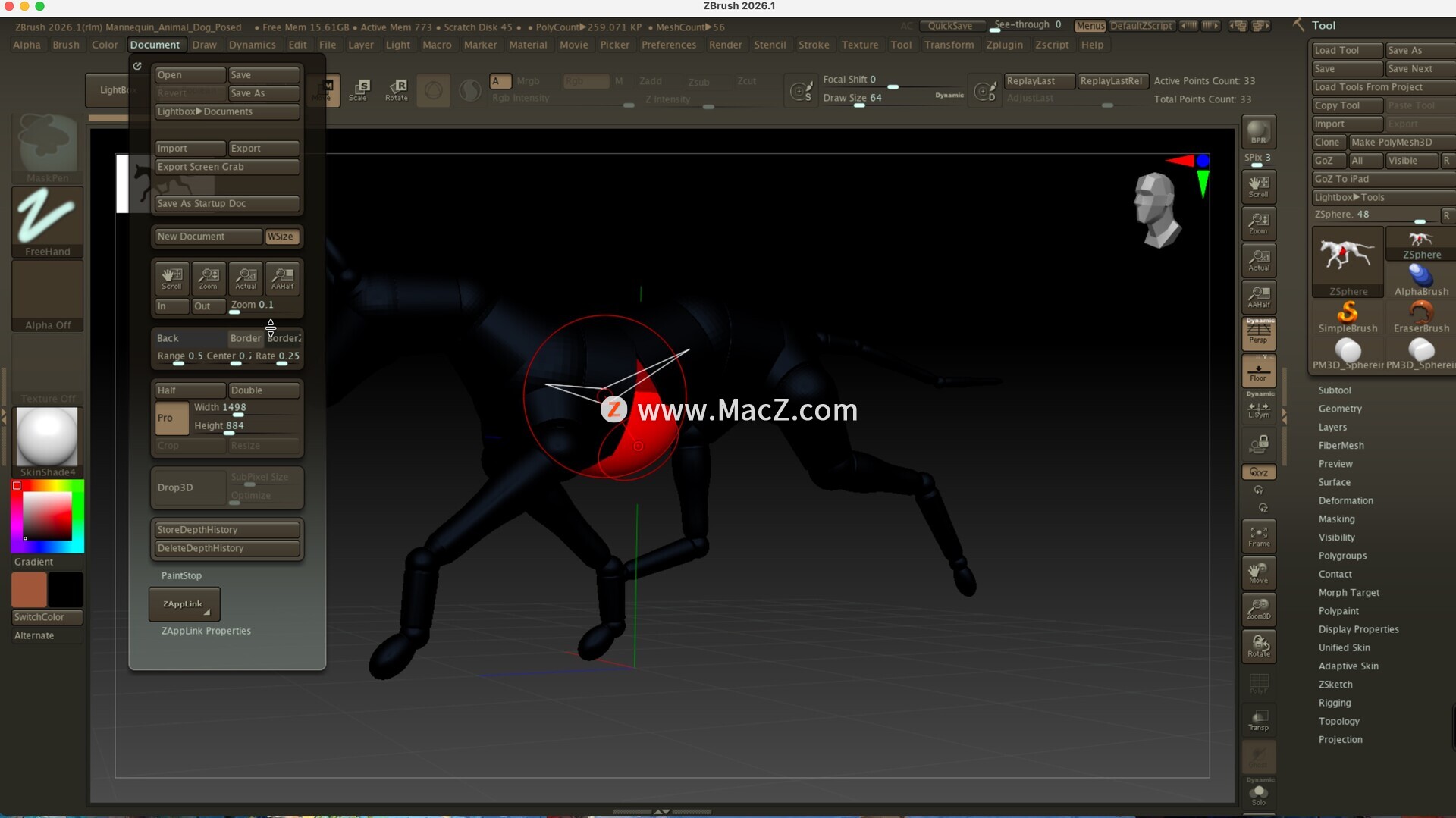Toggle Persp perspective mode
This screenshot has width=1456, height=818.
(x=1258, y=333)
